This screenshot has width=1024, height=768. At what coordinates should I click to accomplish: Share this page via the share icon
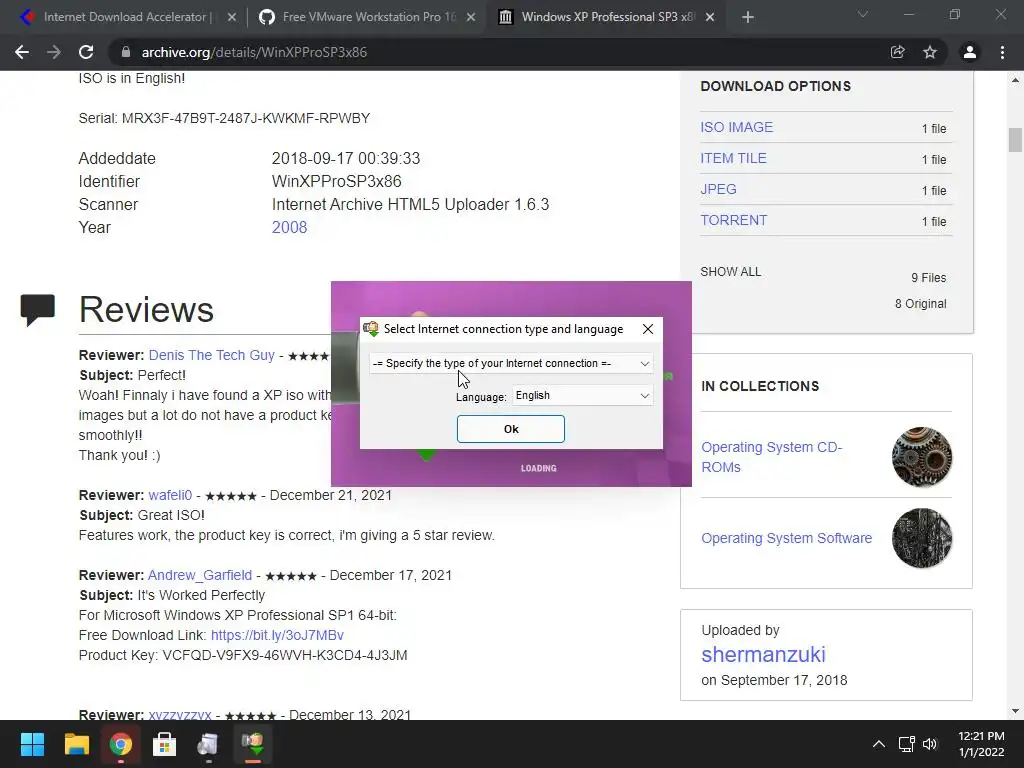tap(898, 52)
